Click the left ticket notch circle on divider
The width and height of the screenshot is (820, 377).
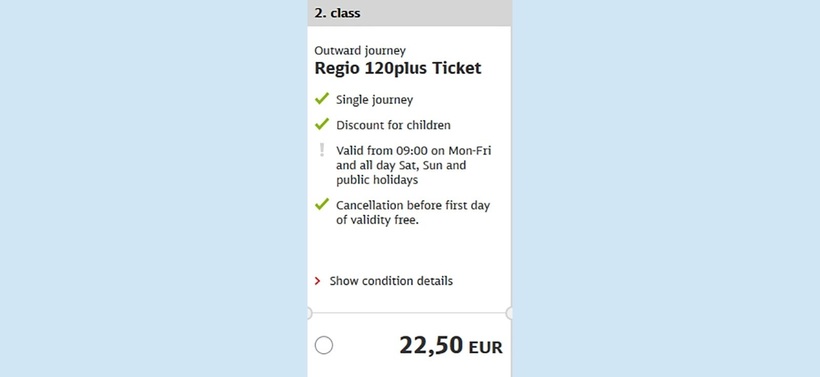(x=309, y=313)
